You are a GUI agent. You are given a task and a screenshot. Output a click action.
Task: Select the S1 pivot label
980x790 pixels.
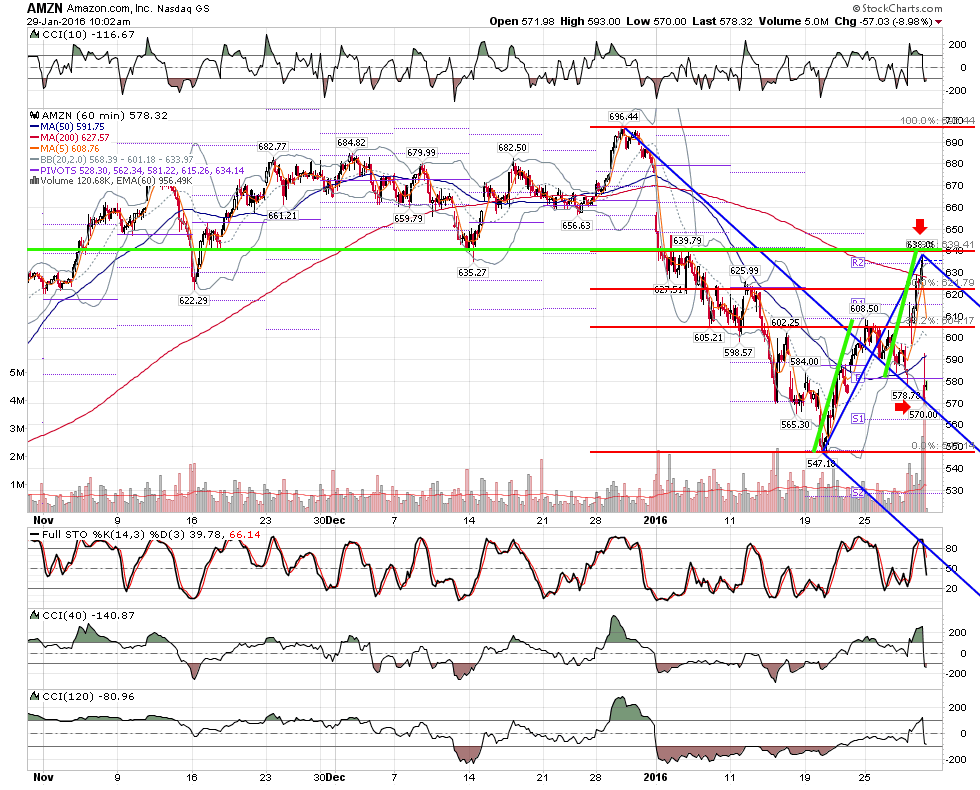coord(858,419)
